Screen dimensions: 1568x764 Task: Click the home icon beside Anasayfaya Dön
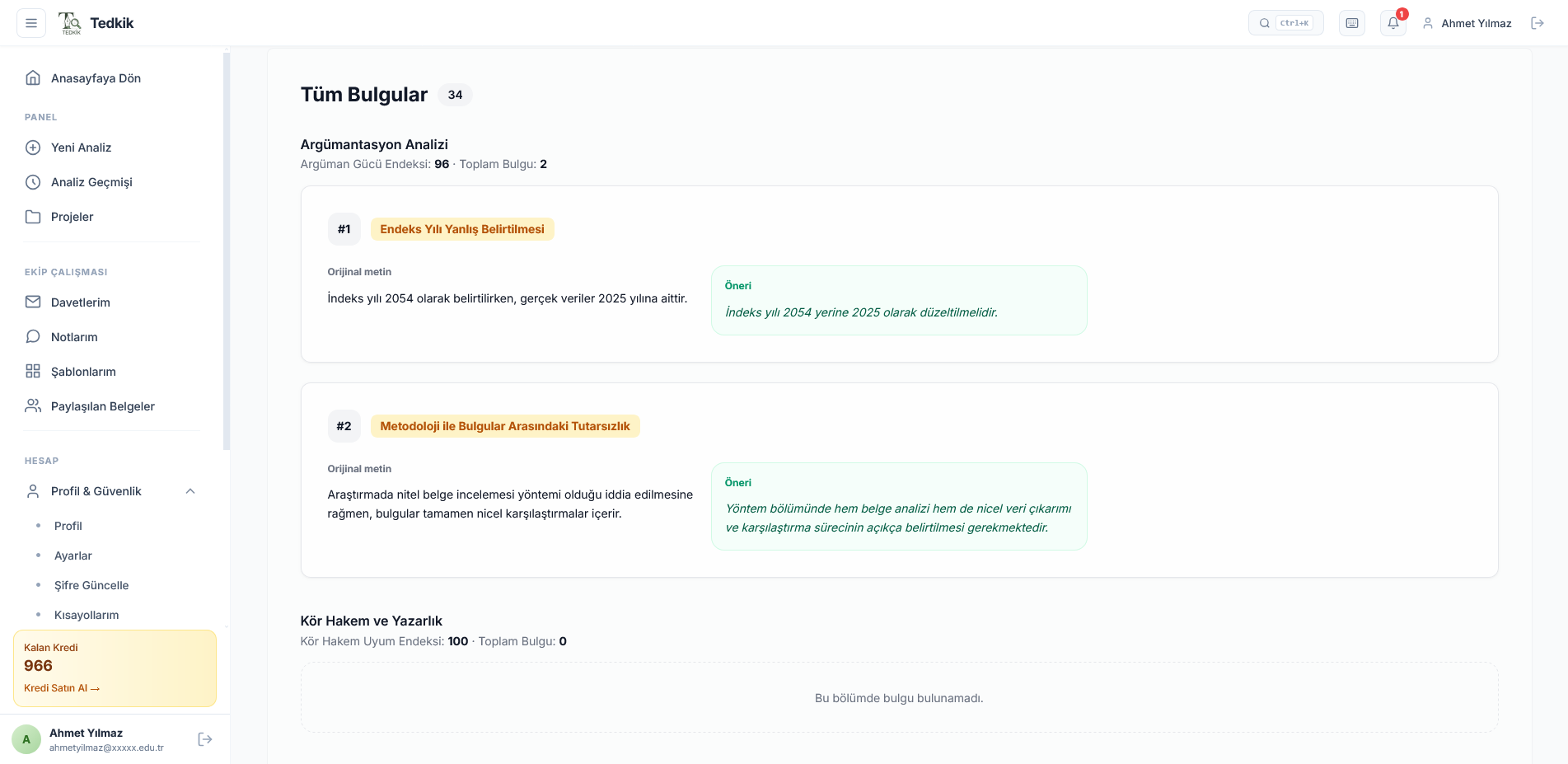coord(33,78)
